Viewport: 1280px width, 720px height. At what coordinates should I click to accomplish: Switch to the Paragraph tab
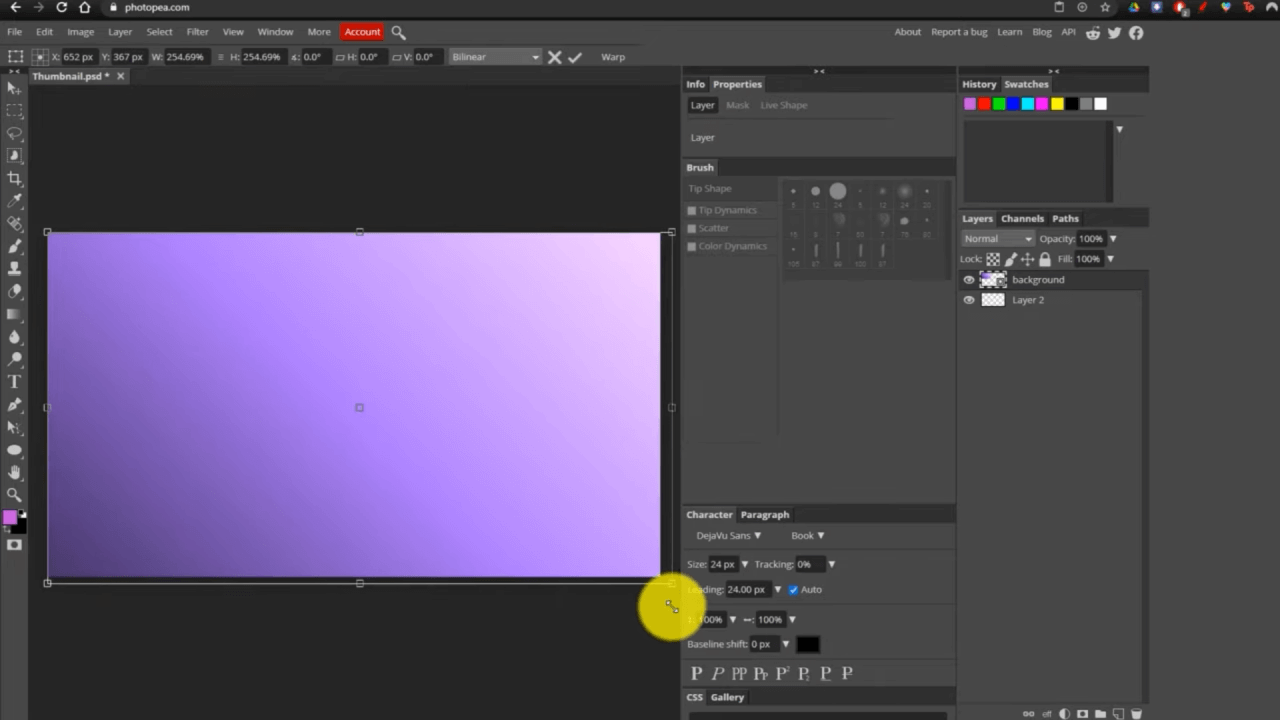pos(765,515)
